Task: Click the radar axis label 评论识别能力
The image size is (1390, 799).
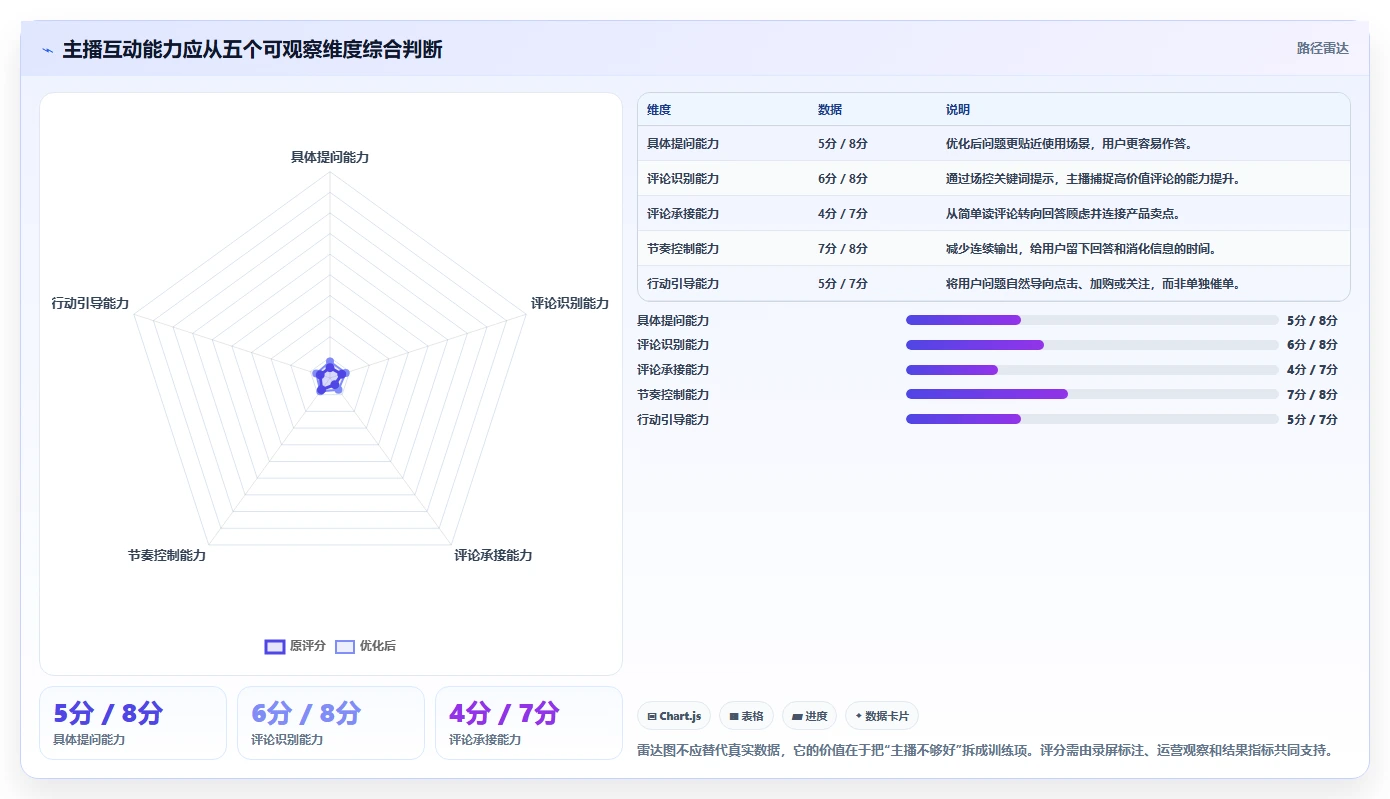Action: tap(570, 303)
